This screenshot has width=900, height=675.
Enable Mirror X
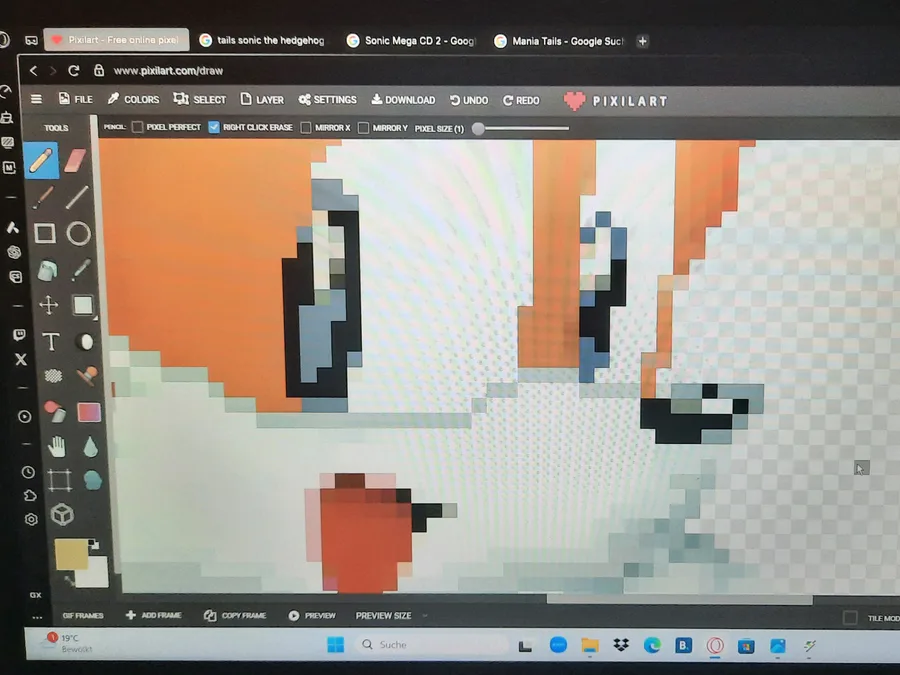(306, 127)
